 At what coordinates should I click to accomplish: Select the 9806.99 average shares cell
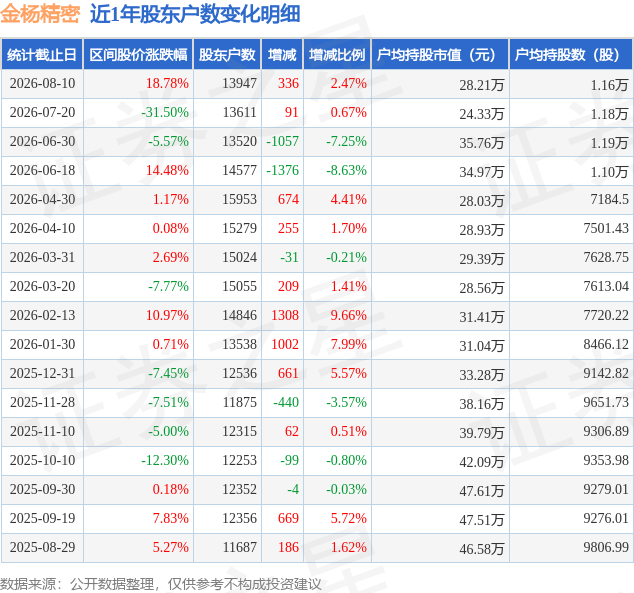click(x=606, y=547)
